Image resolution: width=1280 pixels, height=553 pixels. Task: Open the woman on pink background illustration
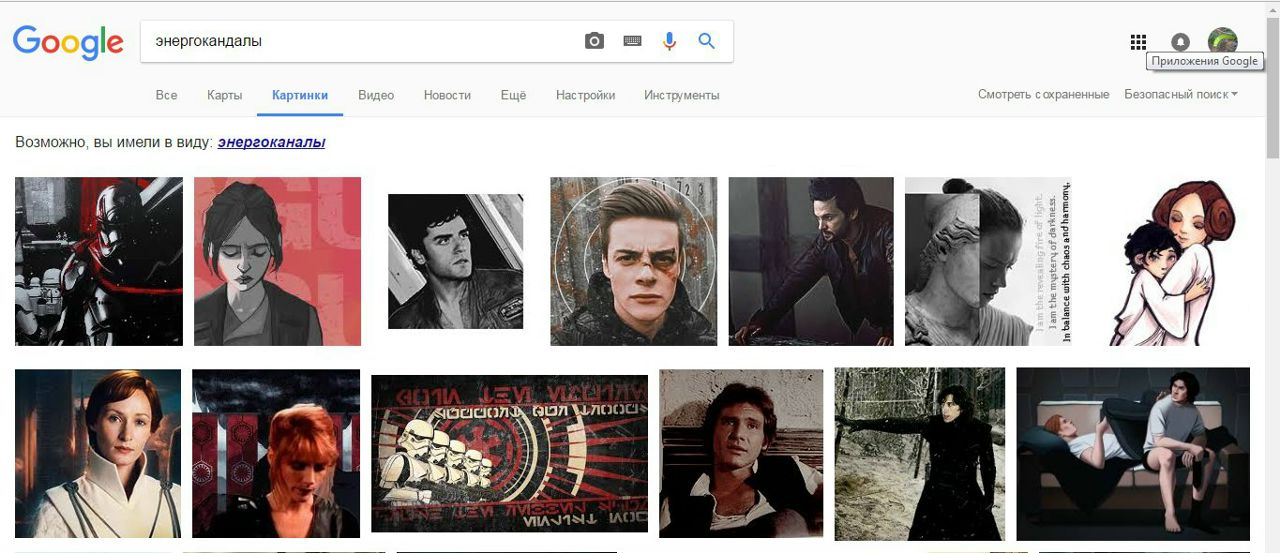[x=277, y=261]
